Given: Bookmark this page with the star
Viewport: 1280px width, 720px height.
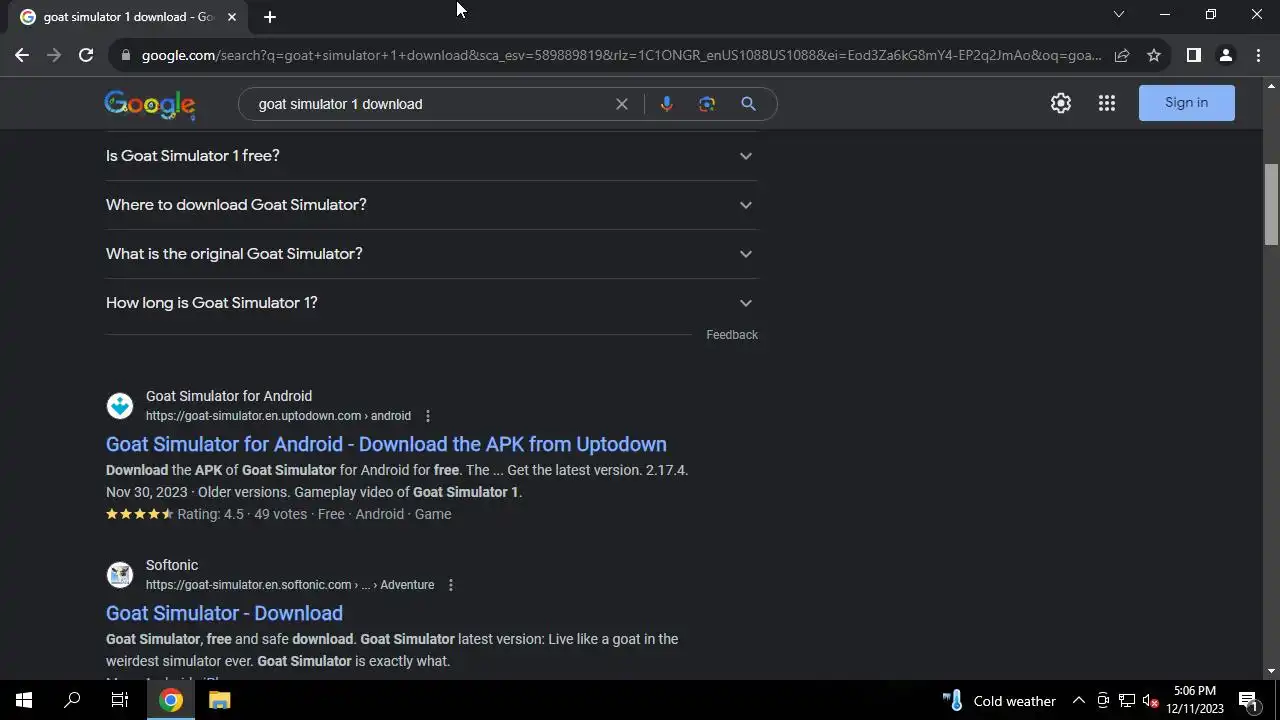Looking at the screenshot, I should [x=1154, y=56].
